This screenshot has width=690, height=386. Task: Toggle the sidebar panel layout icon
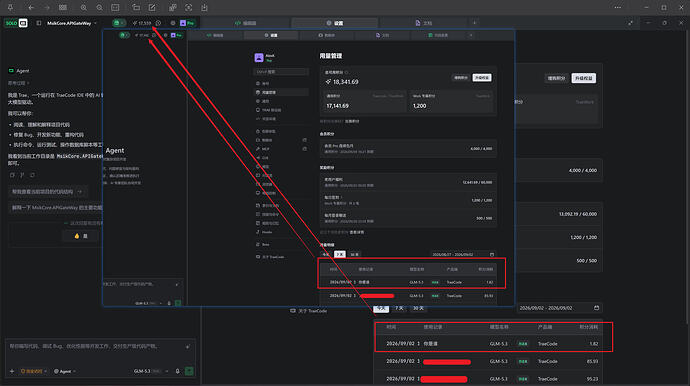(39, 23)
